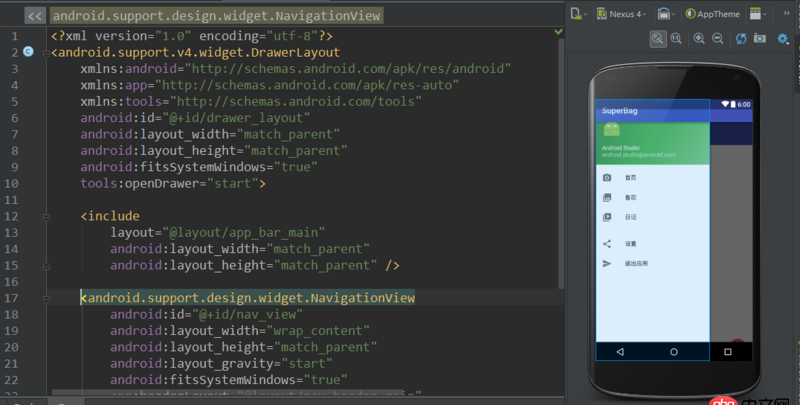The image size is (800, 405).
Task: Click the send icon in drawer preview
Action: point(607,264)
